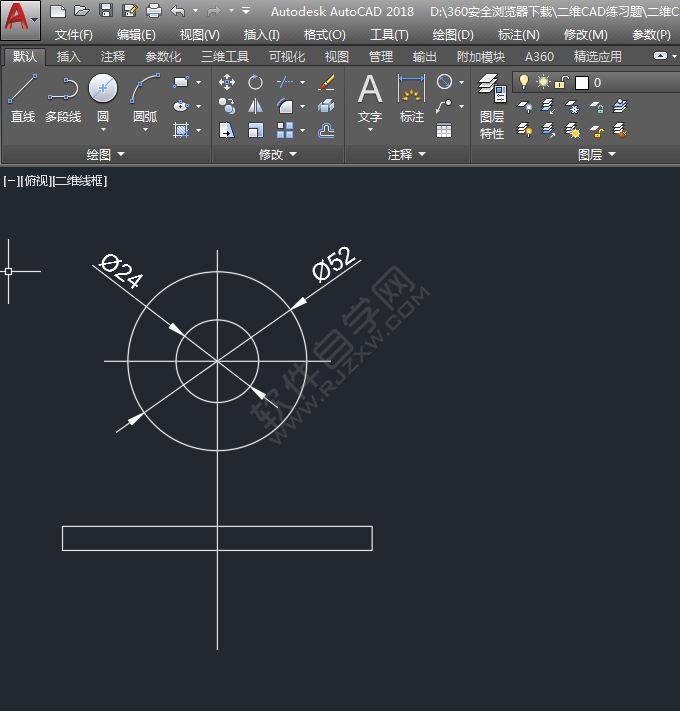Open the Arc (圆弧) dropdown arrow
Screen dimensions: 680x711
point(145,129)
